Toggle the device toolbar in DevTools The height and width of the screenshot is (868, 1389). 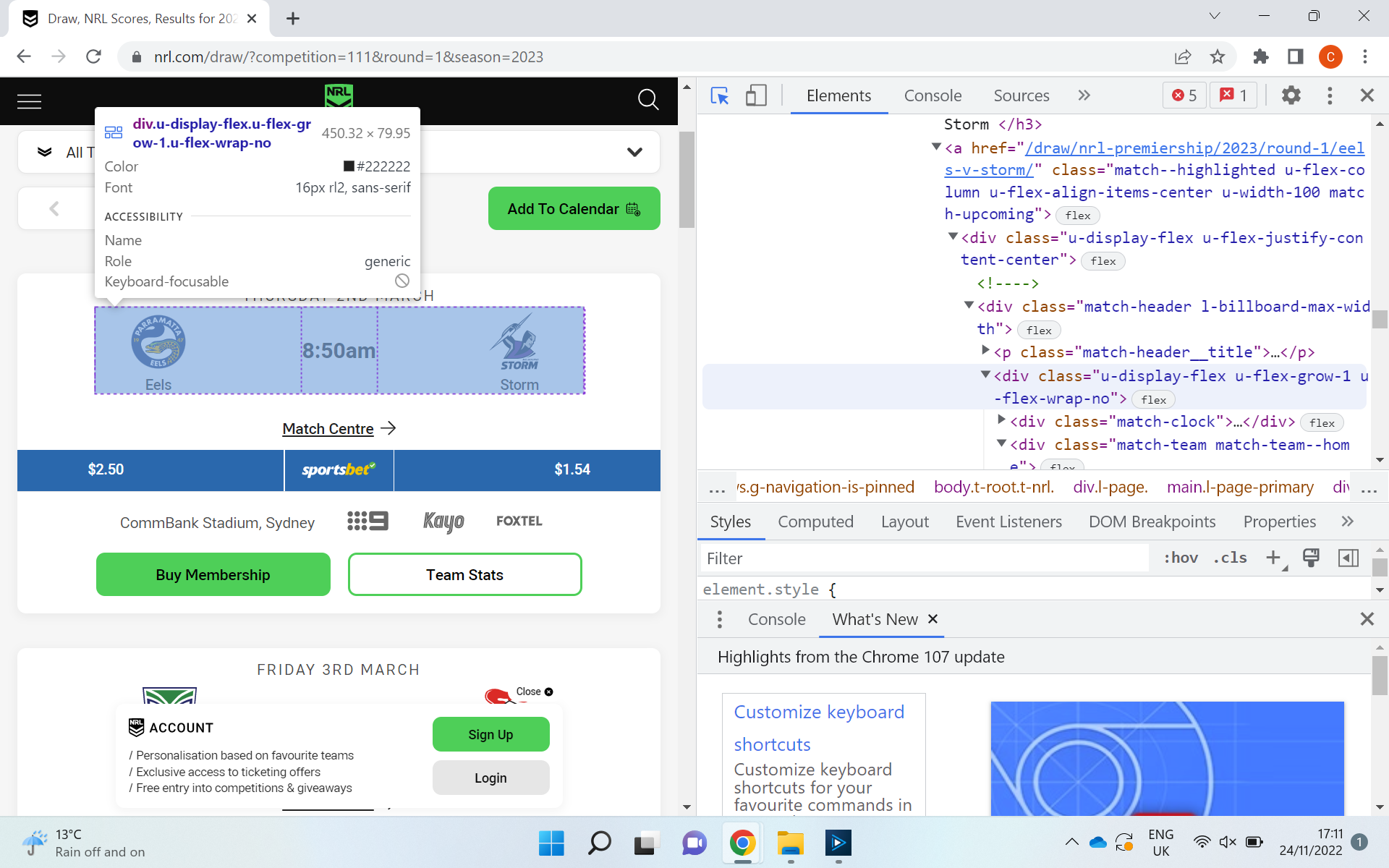pos(756,95)
